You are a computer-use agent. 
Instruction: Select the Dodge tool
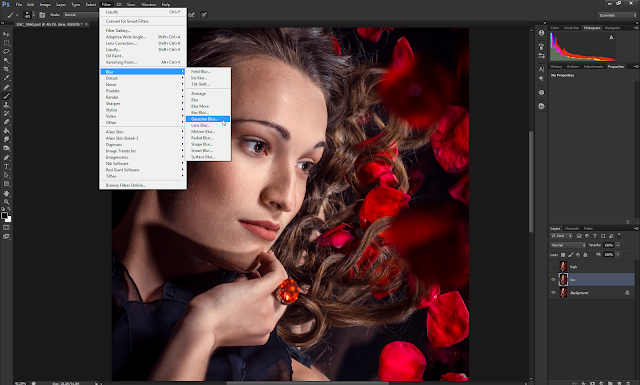(x=6, y=148)
